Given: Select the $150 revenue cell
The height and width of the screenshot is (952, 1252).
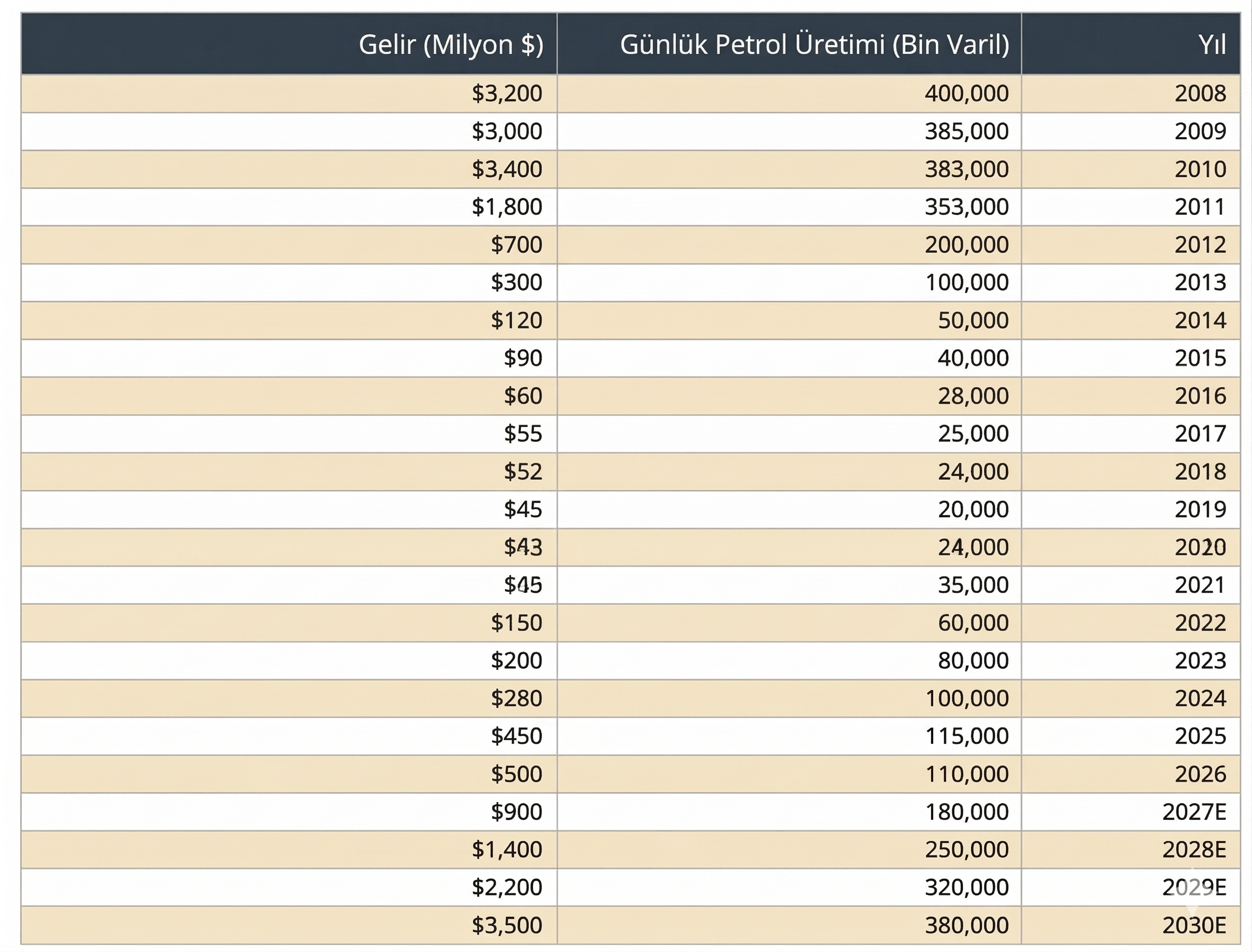Looking at the screenshot, I should click(517, 622).
